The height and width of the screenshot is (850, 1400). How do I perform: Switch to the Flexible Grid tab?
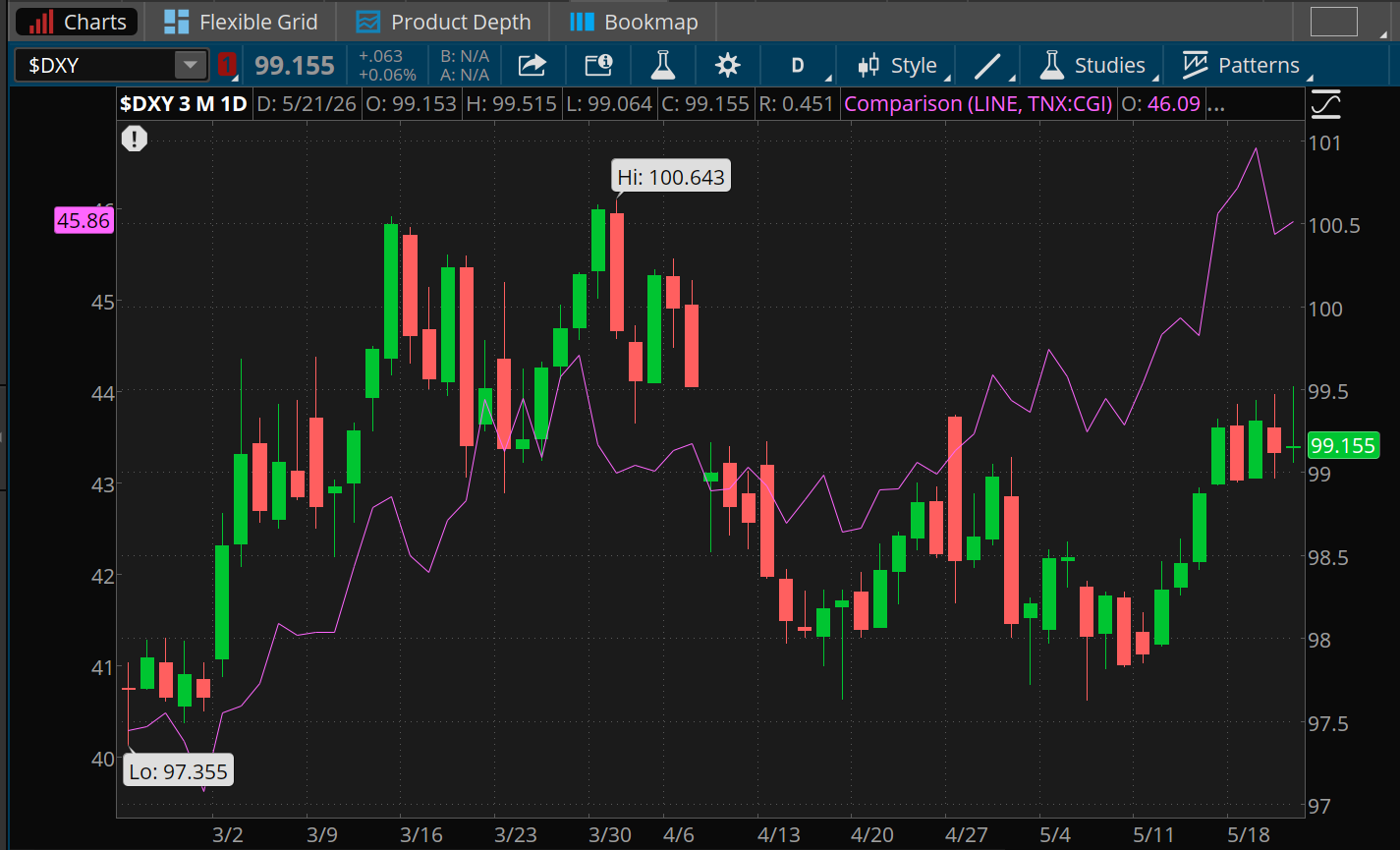coord(240,22)
